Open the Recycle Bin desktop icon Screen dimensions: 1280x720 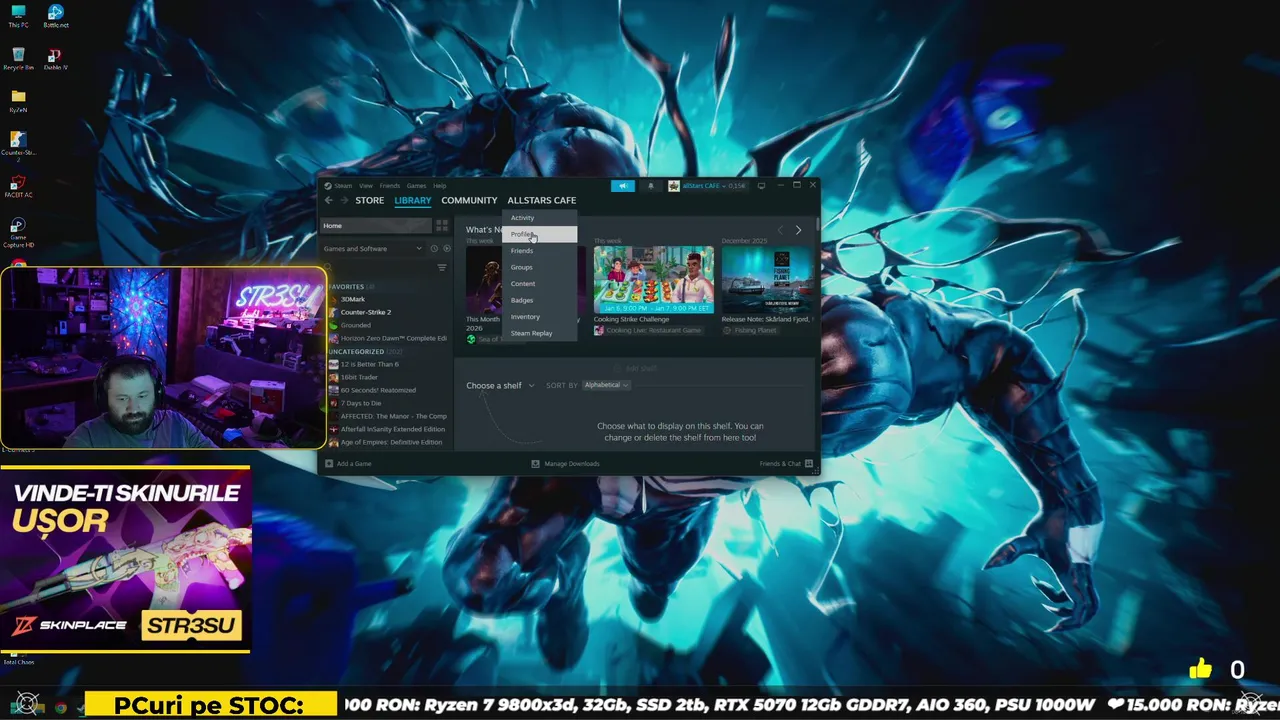[x=18, y=59]
